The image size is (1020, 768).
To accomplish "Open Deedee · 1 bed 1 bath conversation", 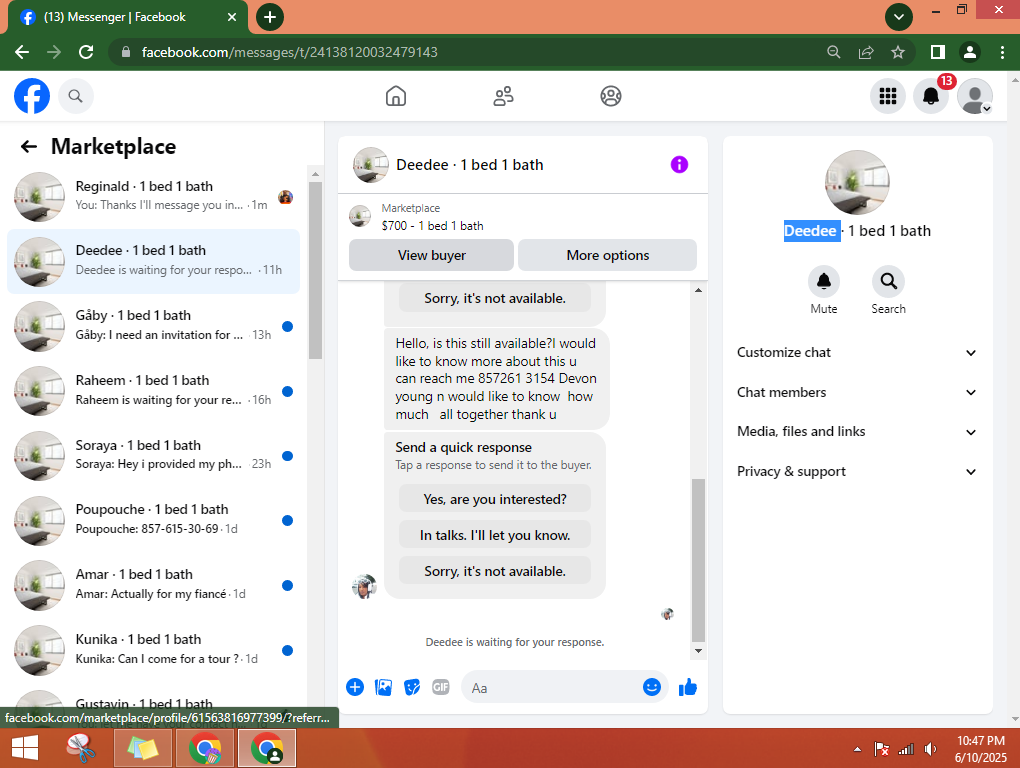I will [154, 261].
